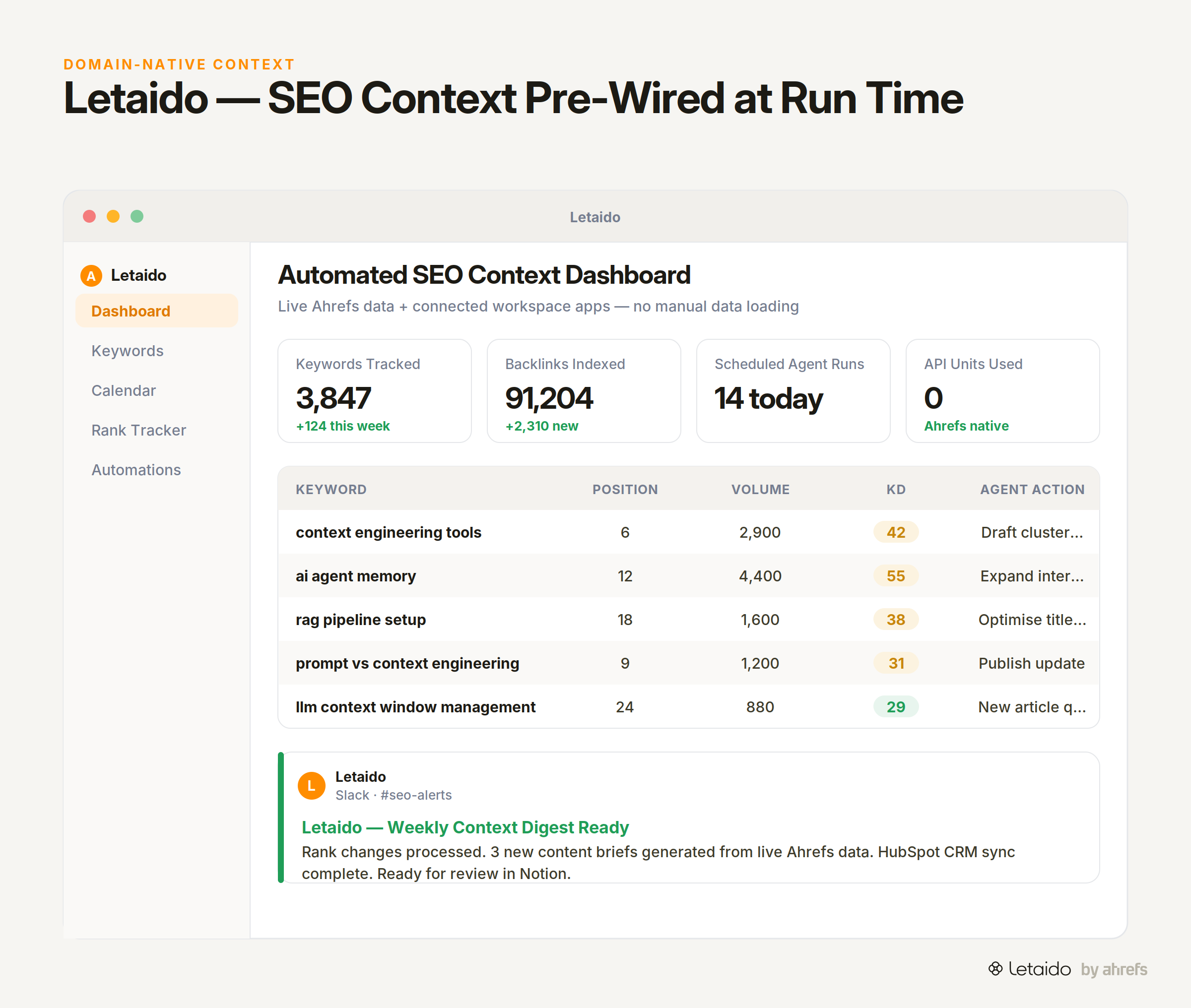
Task: Sort table by VOLUME column header
Action: pos(761,490)
